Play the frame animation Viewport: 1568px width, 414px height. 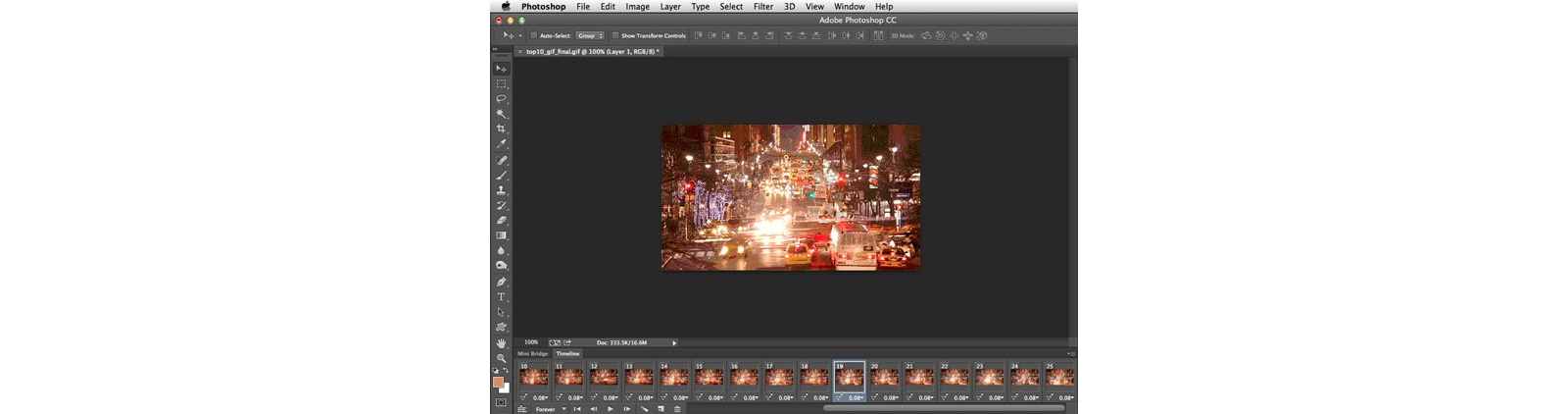click(x=611, y=409)
